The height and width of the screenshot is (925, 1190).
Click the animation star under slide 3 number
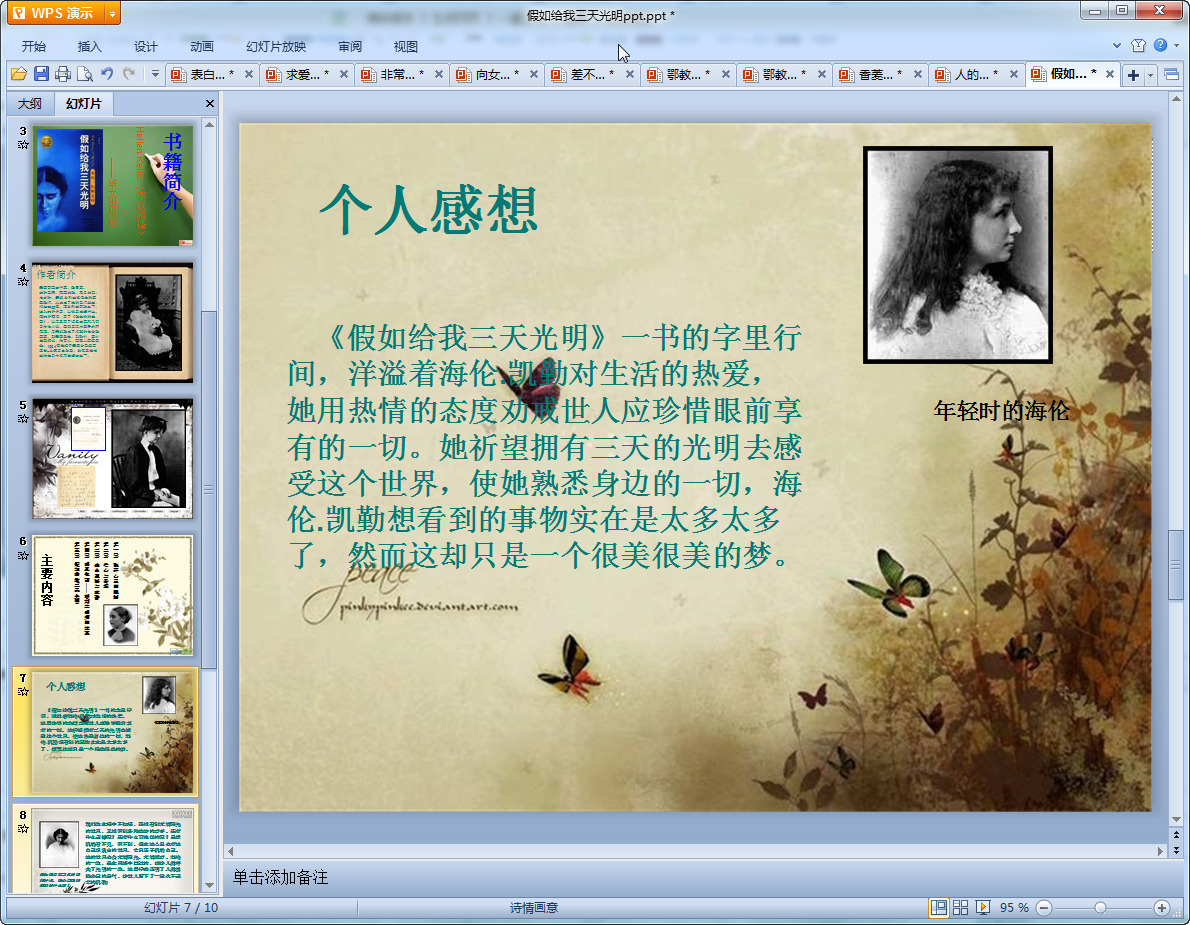coord(23,145)
